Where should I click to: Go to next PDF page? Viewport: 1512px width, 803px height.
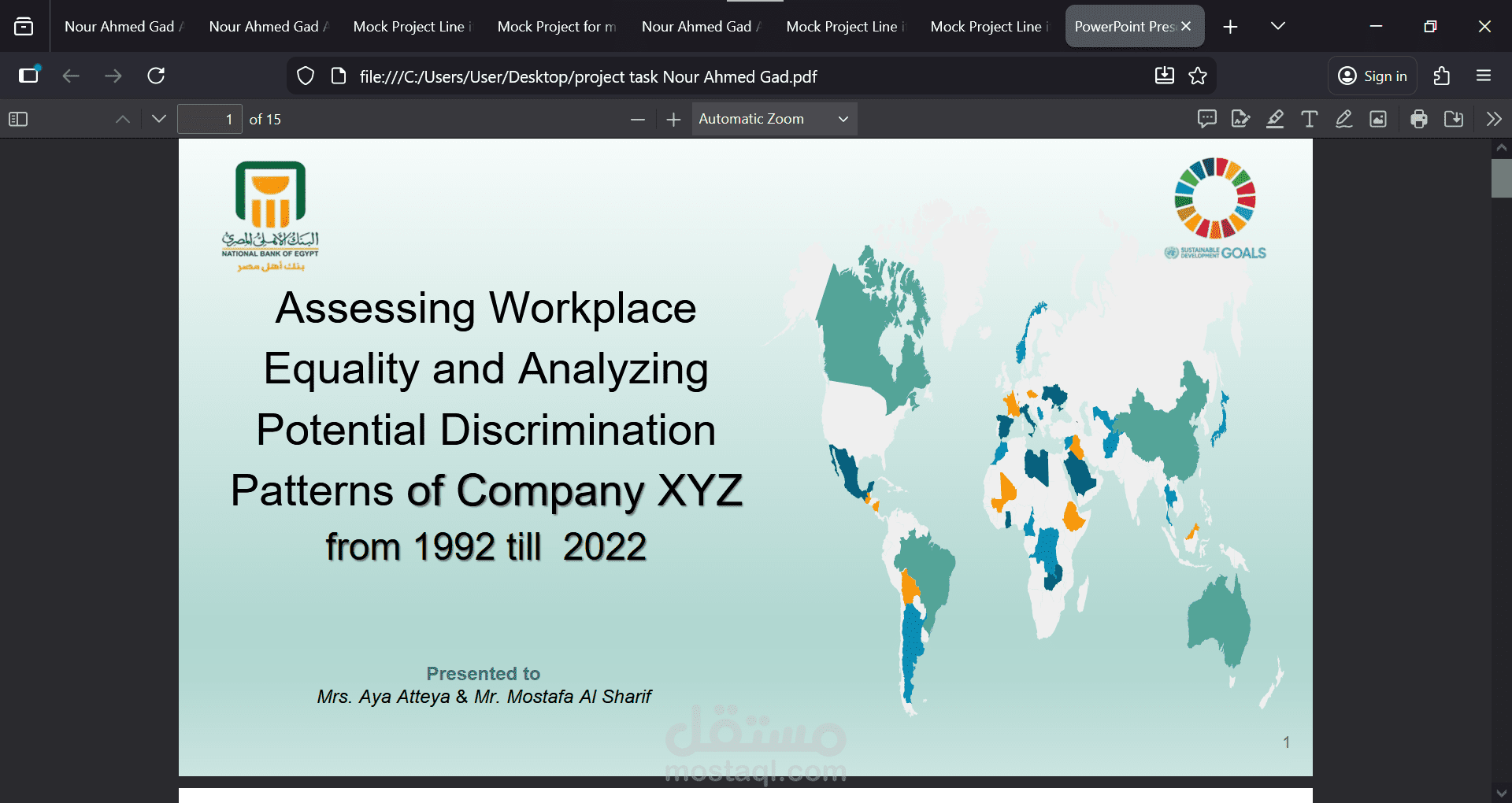[x=158, y=119]
